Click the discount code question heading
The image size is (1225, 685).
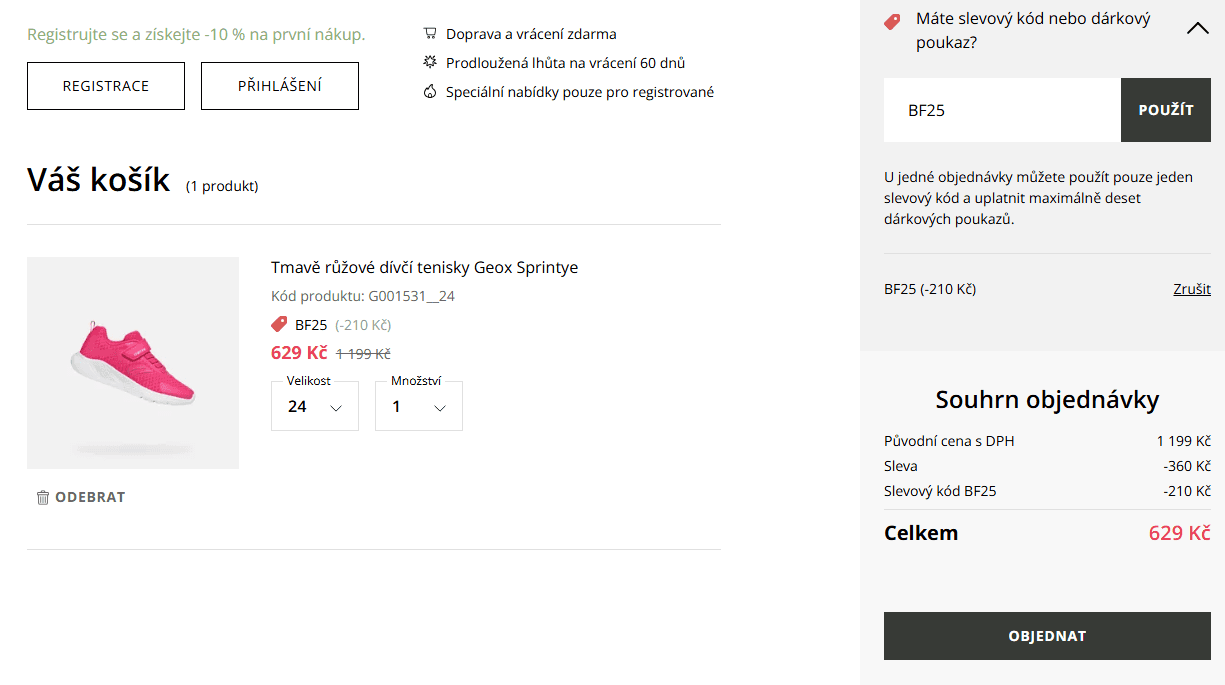coord(1033,31)
